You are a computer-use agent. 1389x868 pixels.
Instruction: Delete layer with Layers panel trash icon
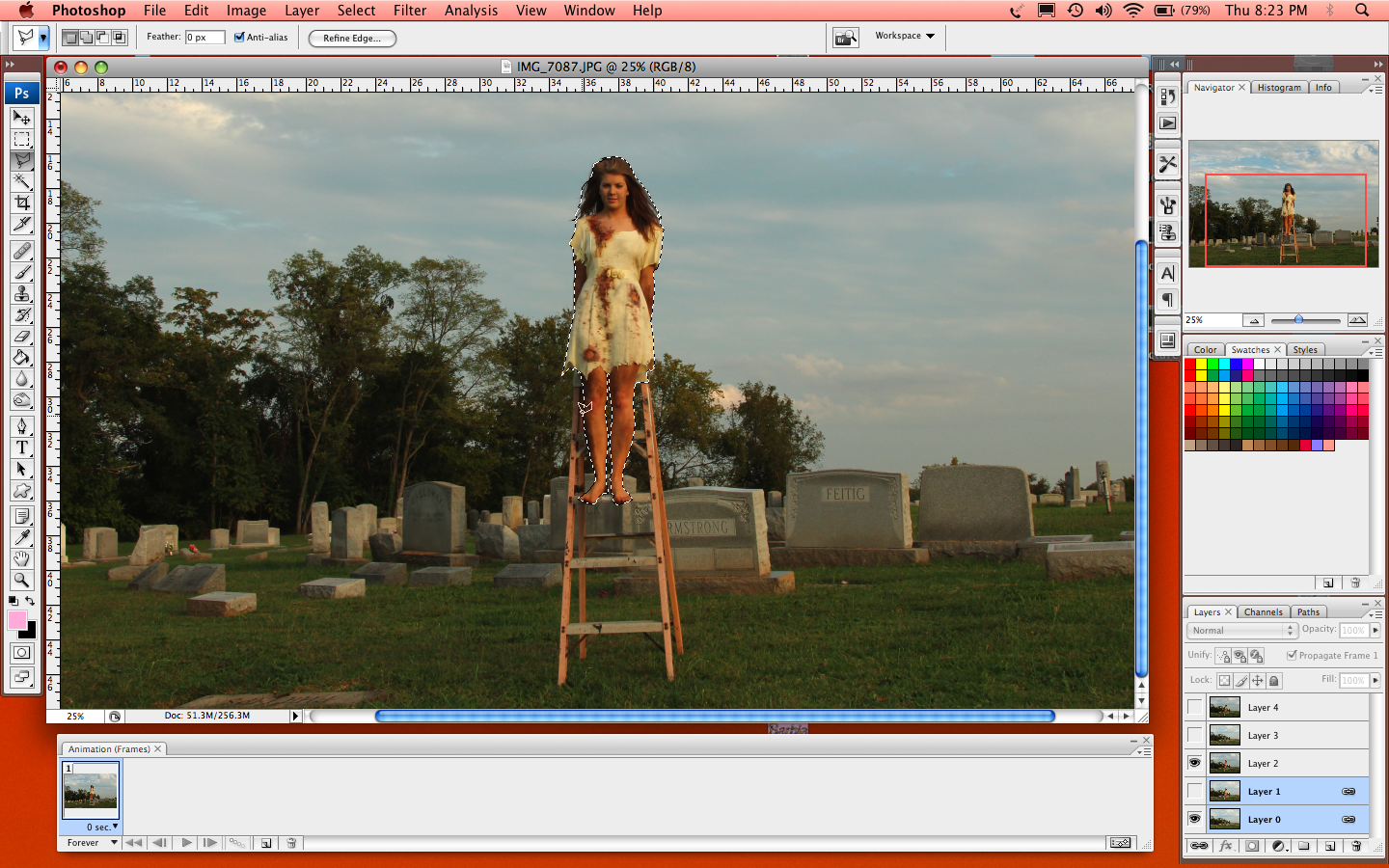tap(1356, 846)
